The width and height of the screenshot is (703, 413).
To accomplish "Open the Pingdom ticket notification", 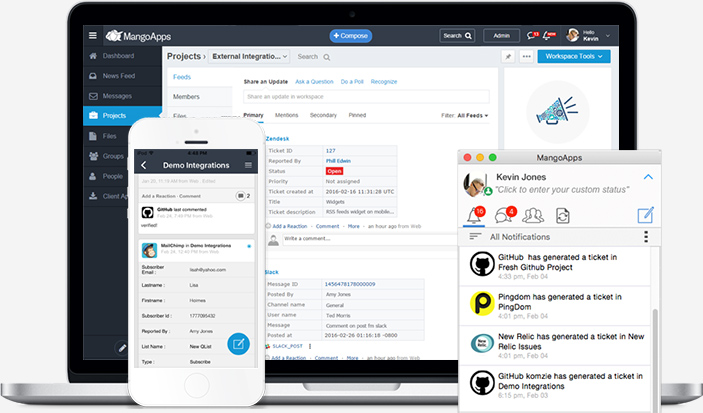I will (x=555, y=306).
